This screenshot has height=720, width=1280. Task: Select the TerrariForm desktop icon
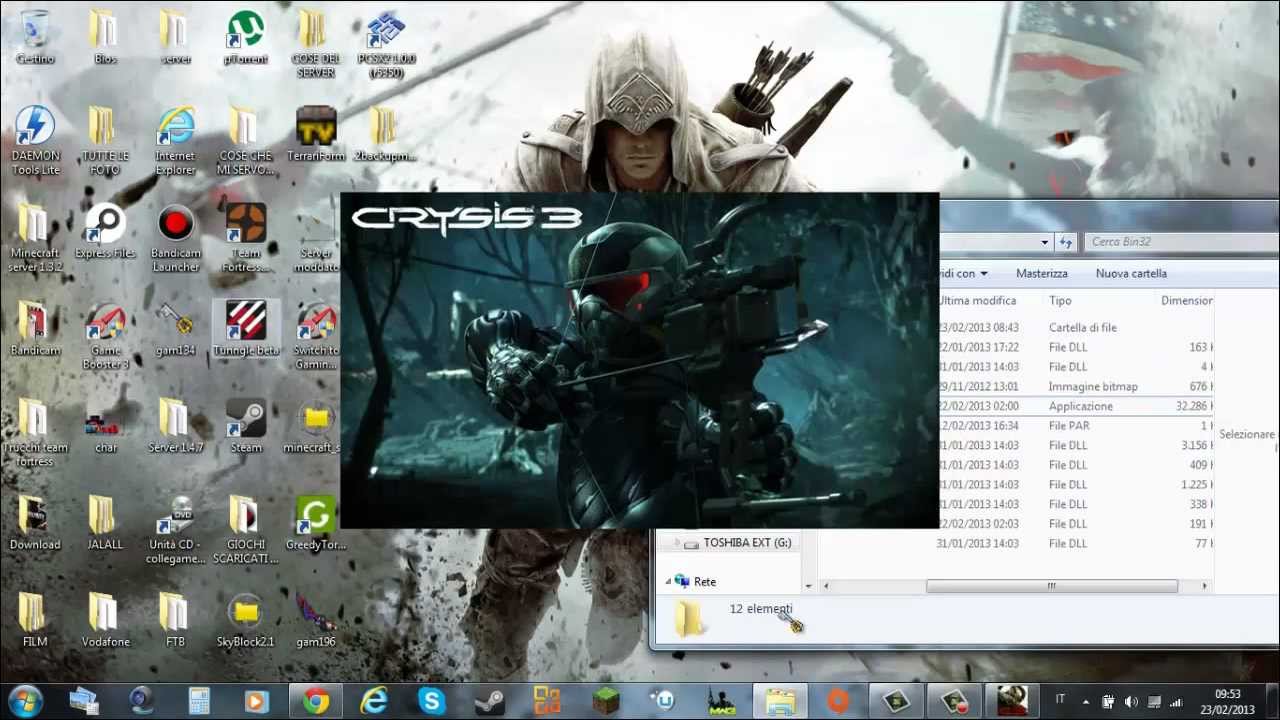pos(316,134)
